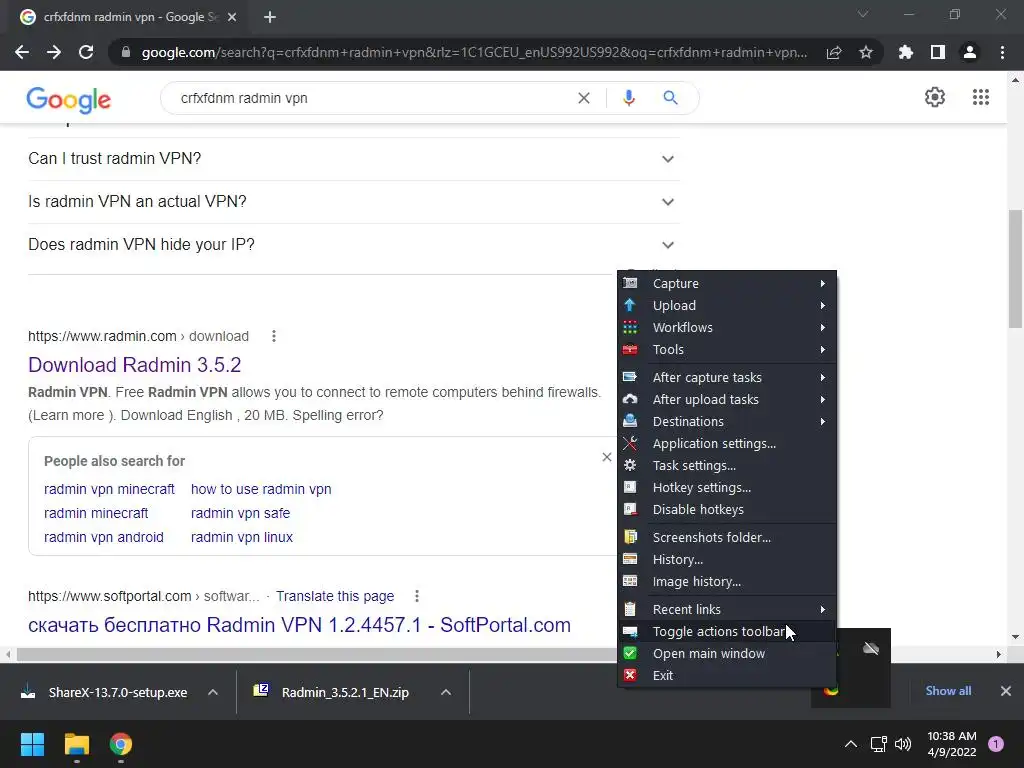This screenshot has width=1024, height=768.
Task: Bookmark this page with star icon
Action: click(866, 52)
